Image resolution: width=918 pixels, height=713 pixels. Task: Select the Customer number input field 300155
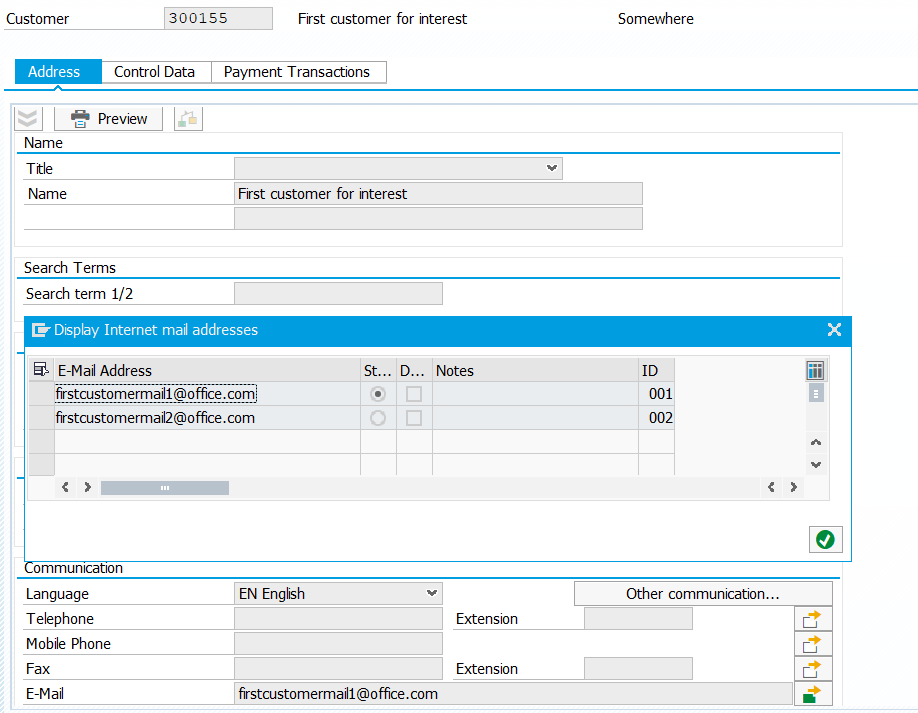coord(218,18)
